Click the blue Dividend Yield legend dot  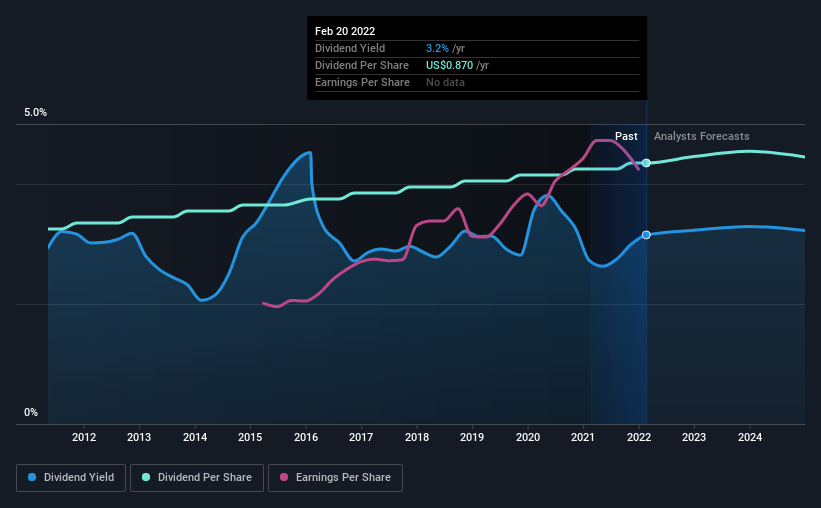tap(32, 477)
